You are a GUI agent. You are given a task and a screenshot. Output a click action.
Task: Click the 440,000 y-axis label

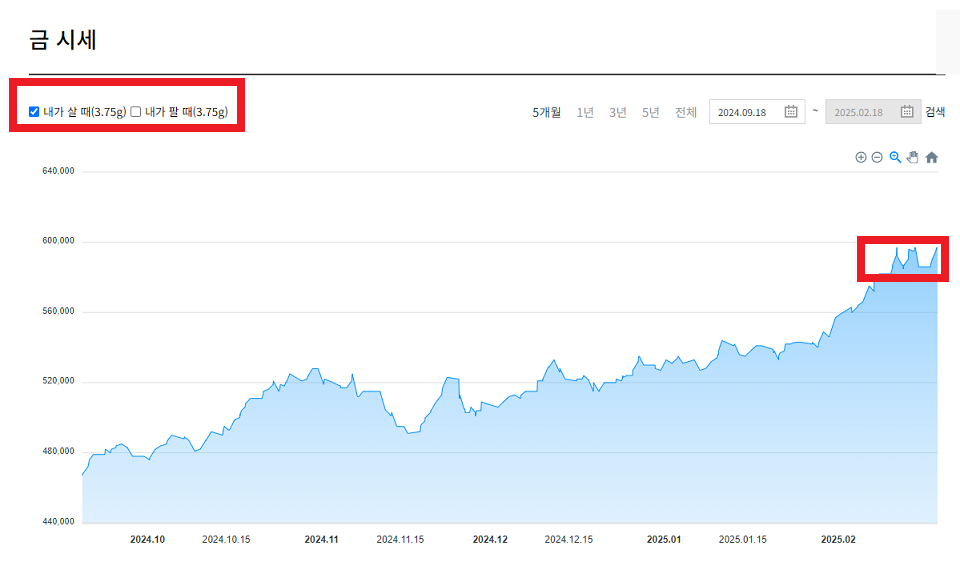[x=58, y=521]
